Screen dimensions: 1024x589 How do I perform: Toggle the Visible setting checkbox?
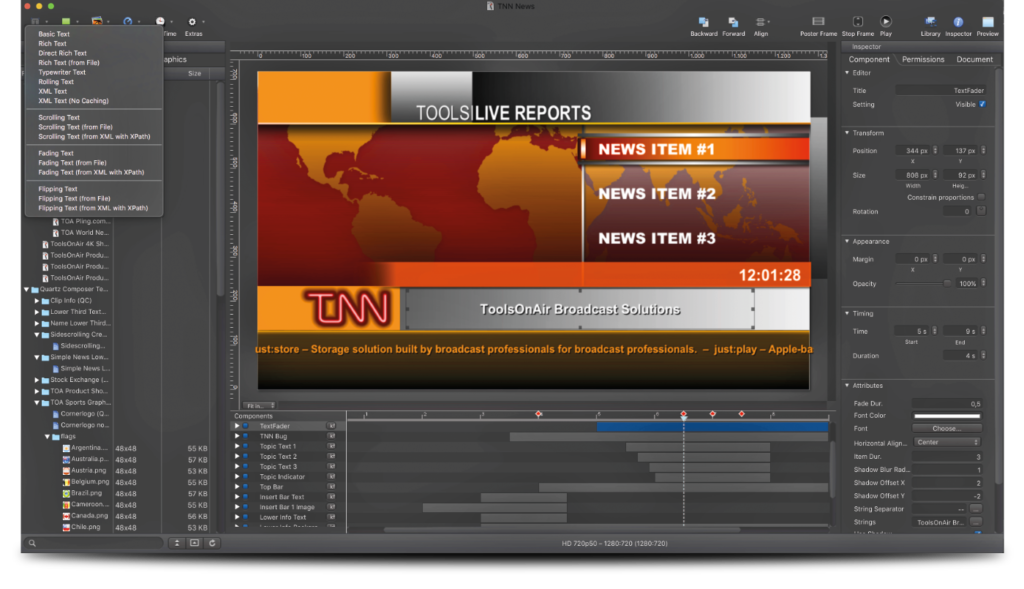[x=982, y=104]
